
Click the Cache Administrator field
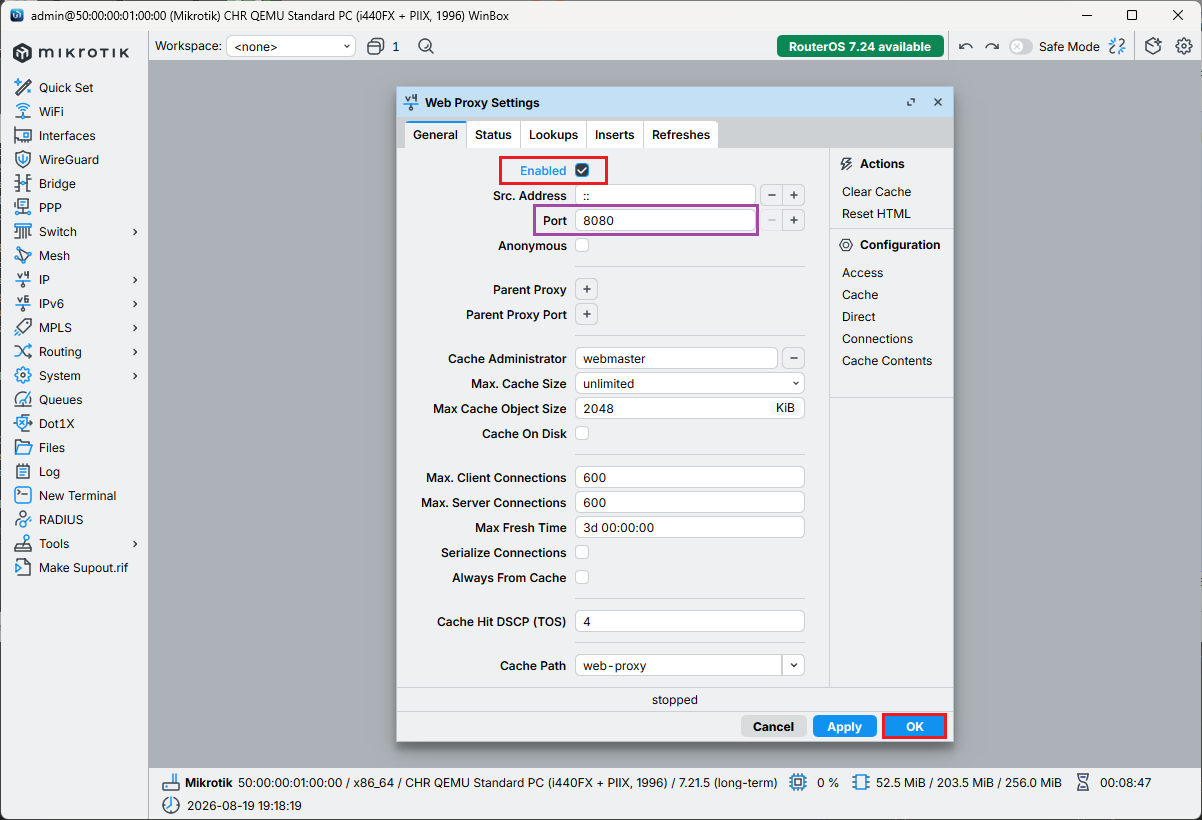[676, 358]
